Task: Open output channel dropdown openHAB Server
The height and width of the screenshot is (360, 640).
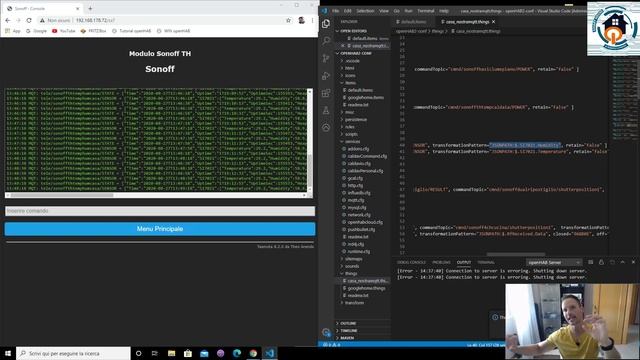Action: [x=553, y=262]
